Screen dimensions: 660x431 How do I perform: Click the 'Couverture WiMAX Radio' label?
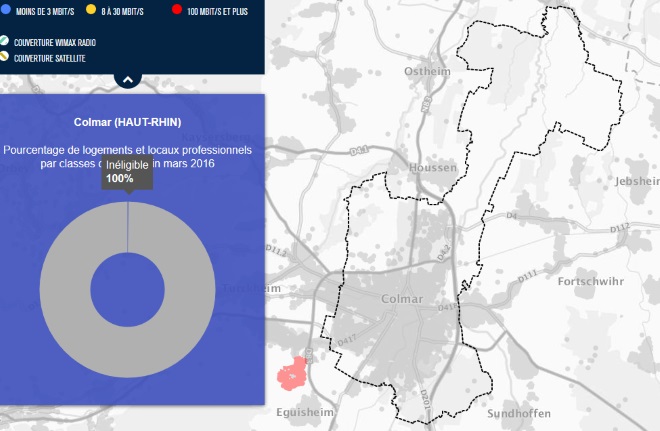(x=55, y=43)
